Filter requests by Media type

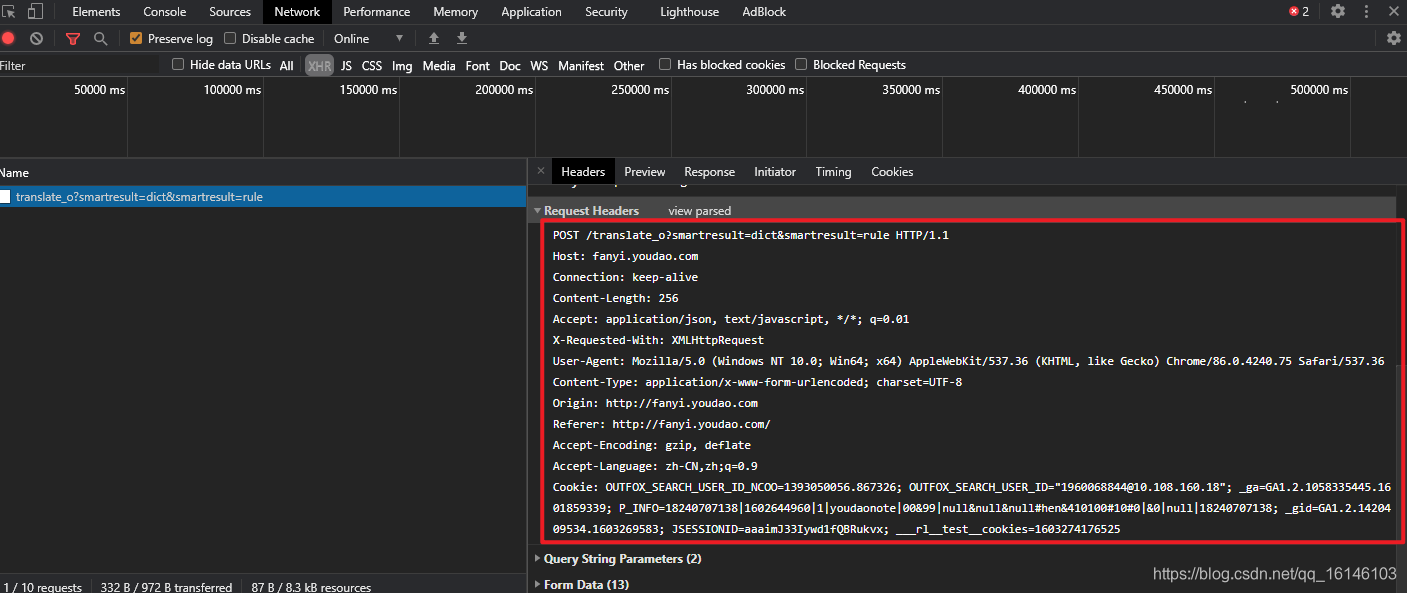[x=439, y=66]
